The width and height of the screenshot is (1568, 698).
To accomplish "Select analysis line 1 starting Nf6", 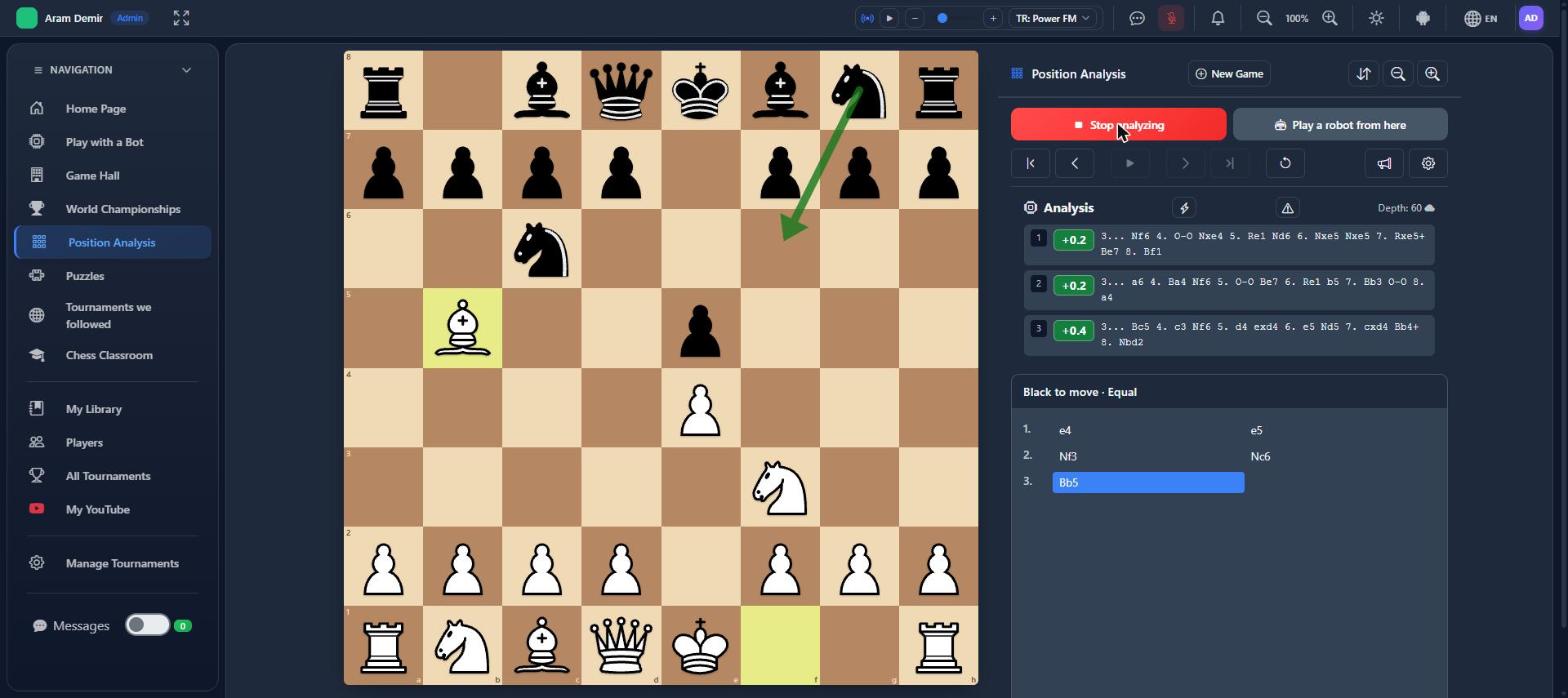I will tap(1229, 245).
